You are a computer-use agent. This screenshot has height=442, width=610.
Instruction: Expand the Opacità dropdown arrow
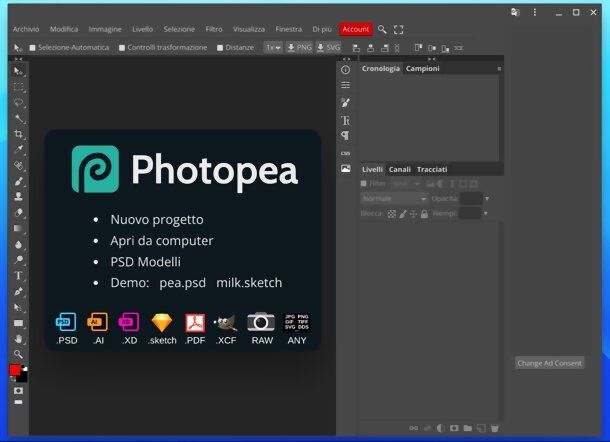tap(487, 198)
